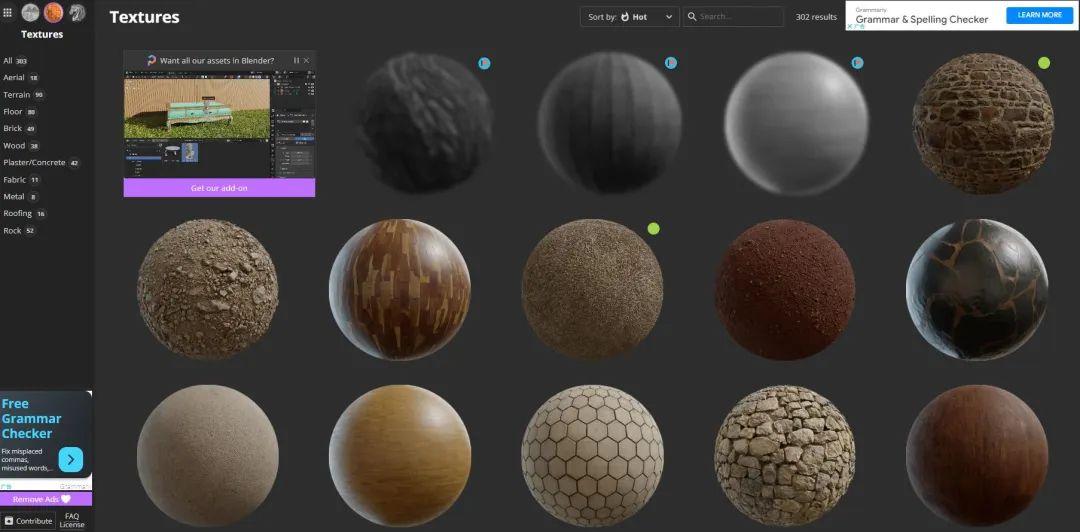Click the magnifier icon in search box

point(691,17)
